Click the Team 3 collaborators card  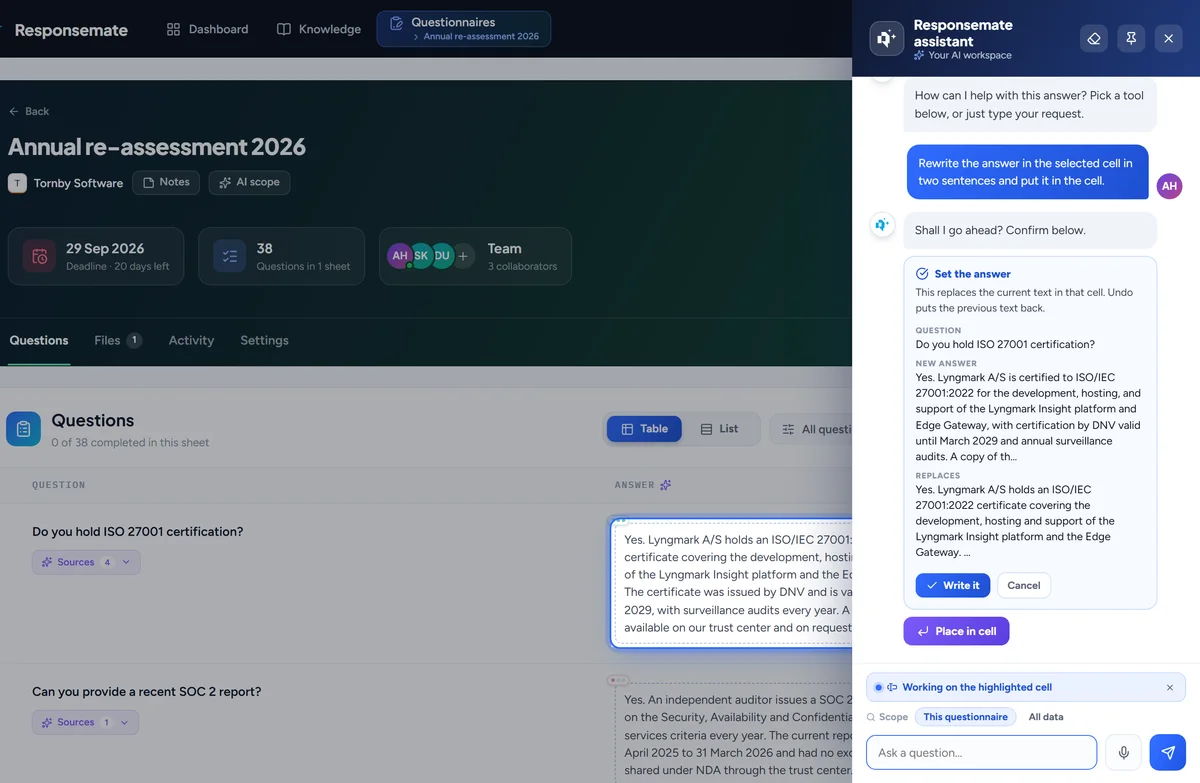[475, 256]
